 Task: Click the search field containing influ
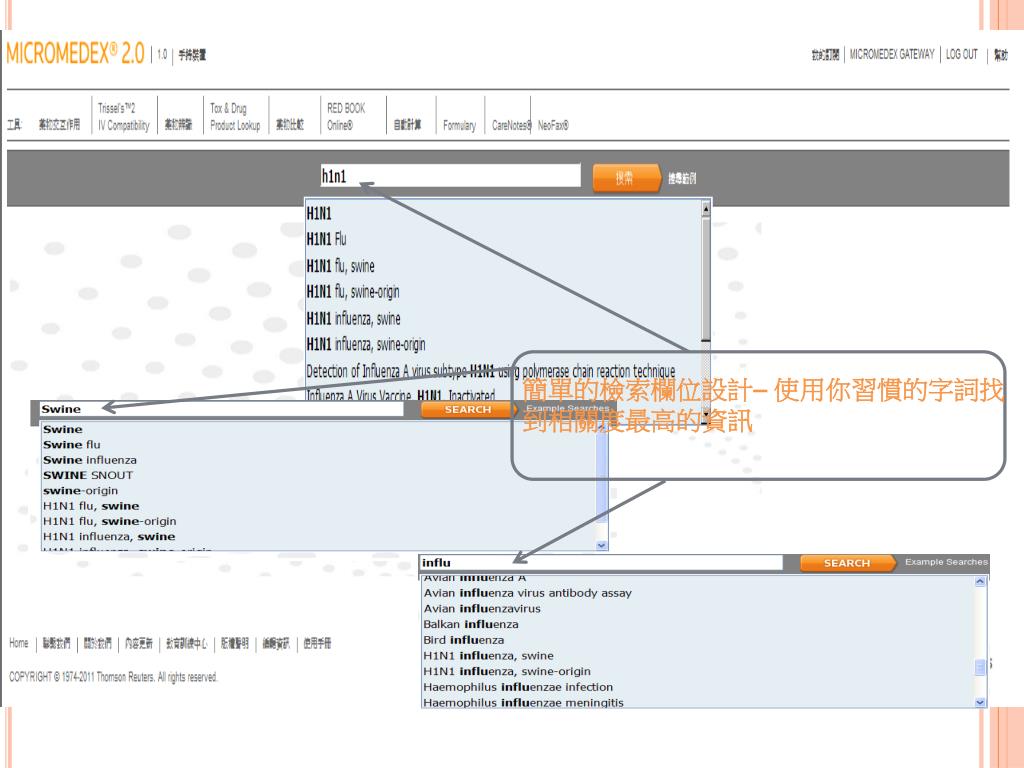(x=601, y=563)
